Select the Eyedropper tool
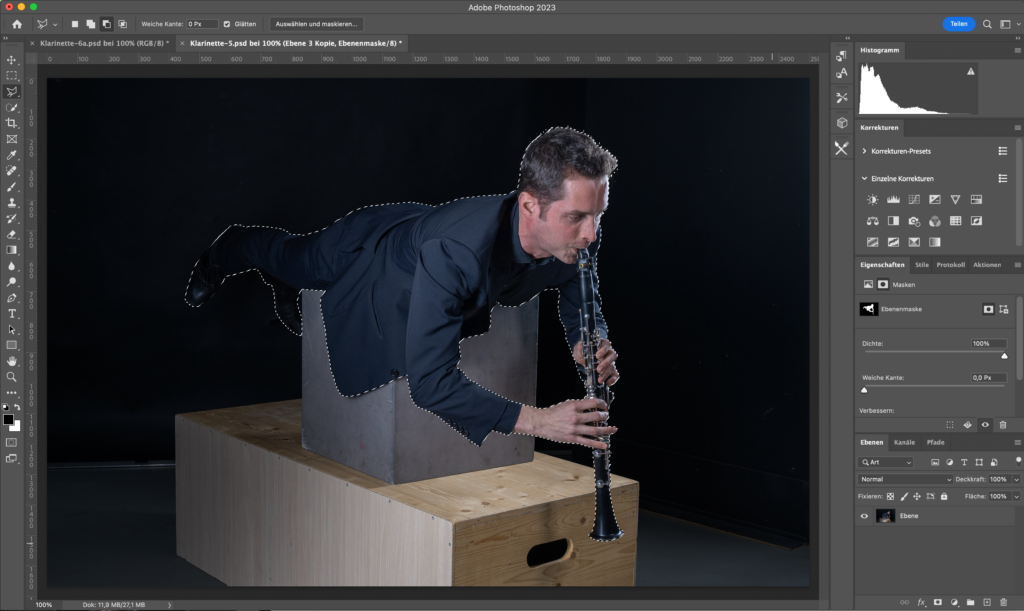Screen dimensions: 1024x611 (12, 155)
